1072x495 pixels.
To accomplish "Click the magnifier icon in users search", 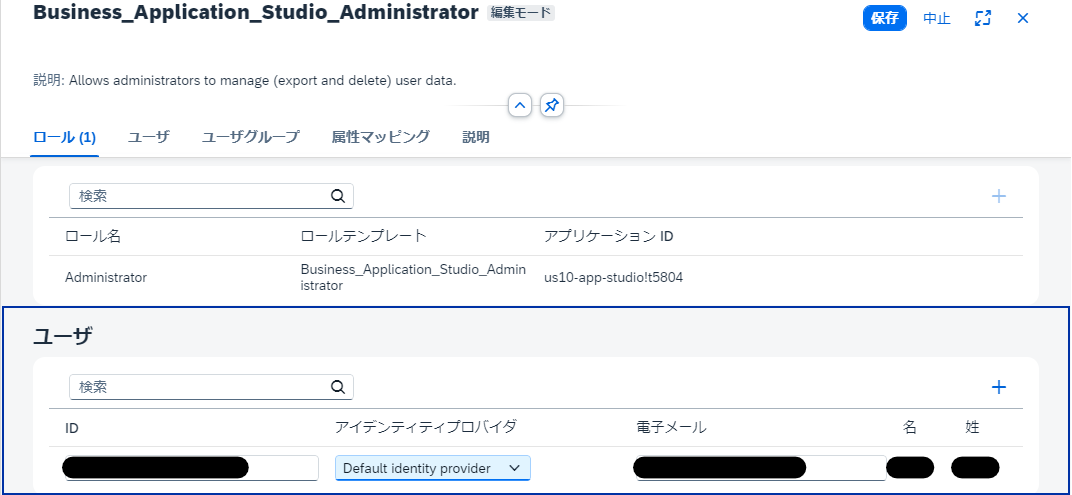I will 338,387.
